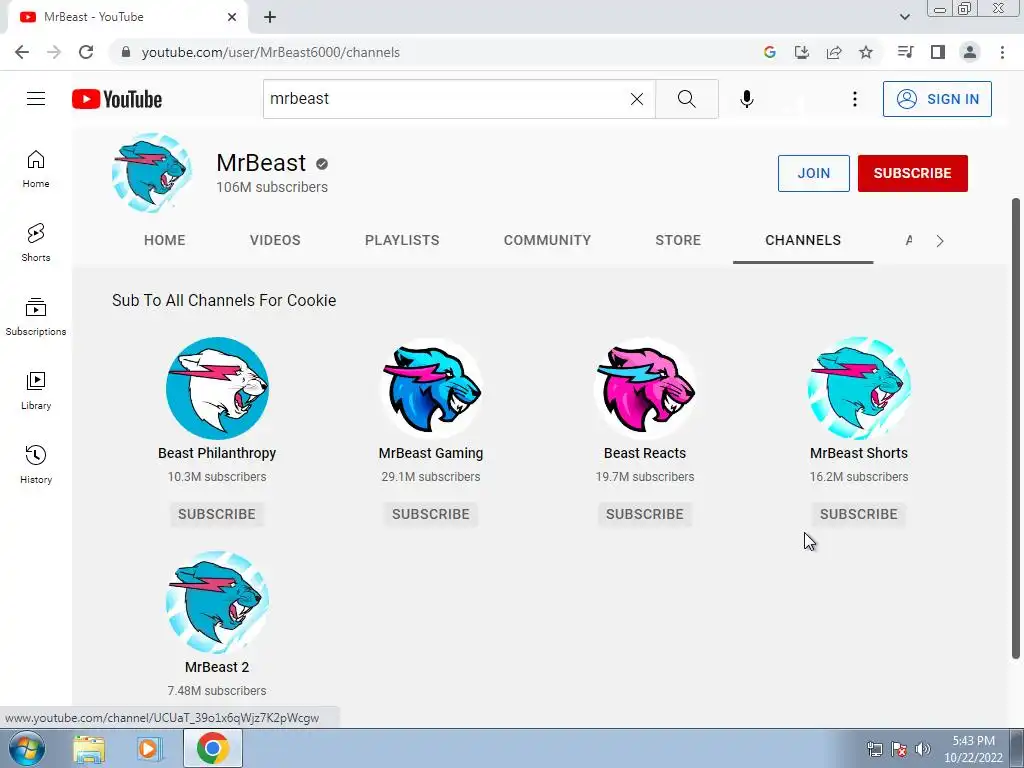Open Windows Media Player from taskbar
1024x768 pixels.
pyautogui.click(x=149, y=749)
